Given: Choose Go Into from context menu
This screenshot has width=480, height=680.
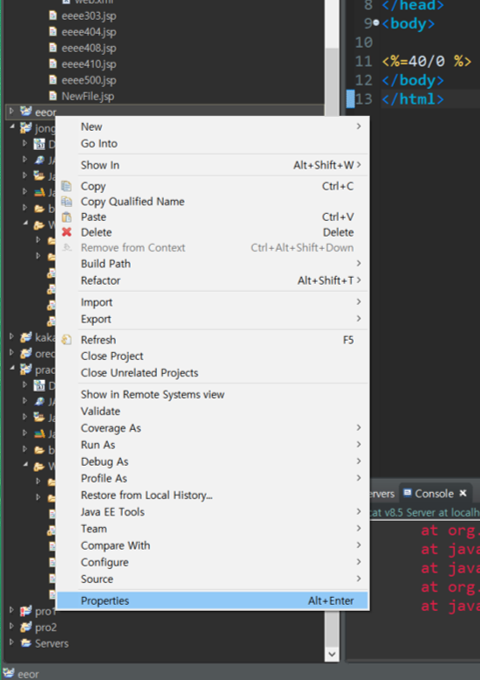Looking at the screenshot, I should tap(212, 144).
